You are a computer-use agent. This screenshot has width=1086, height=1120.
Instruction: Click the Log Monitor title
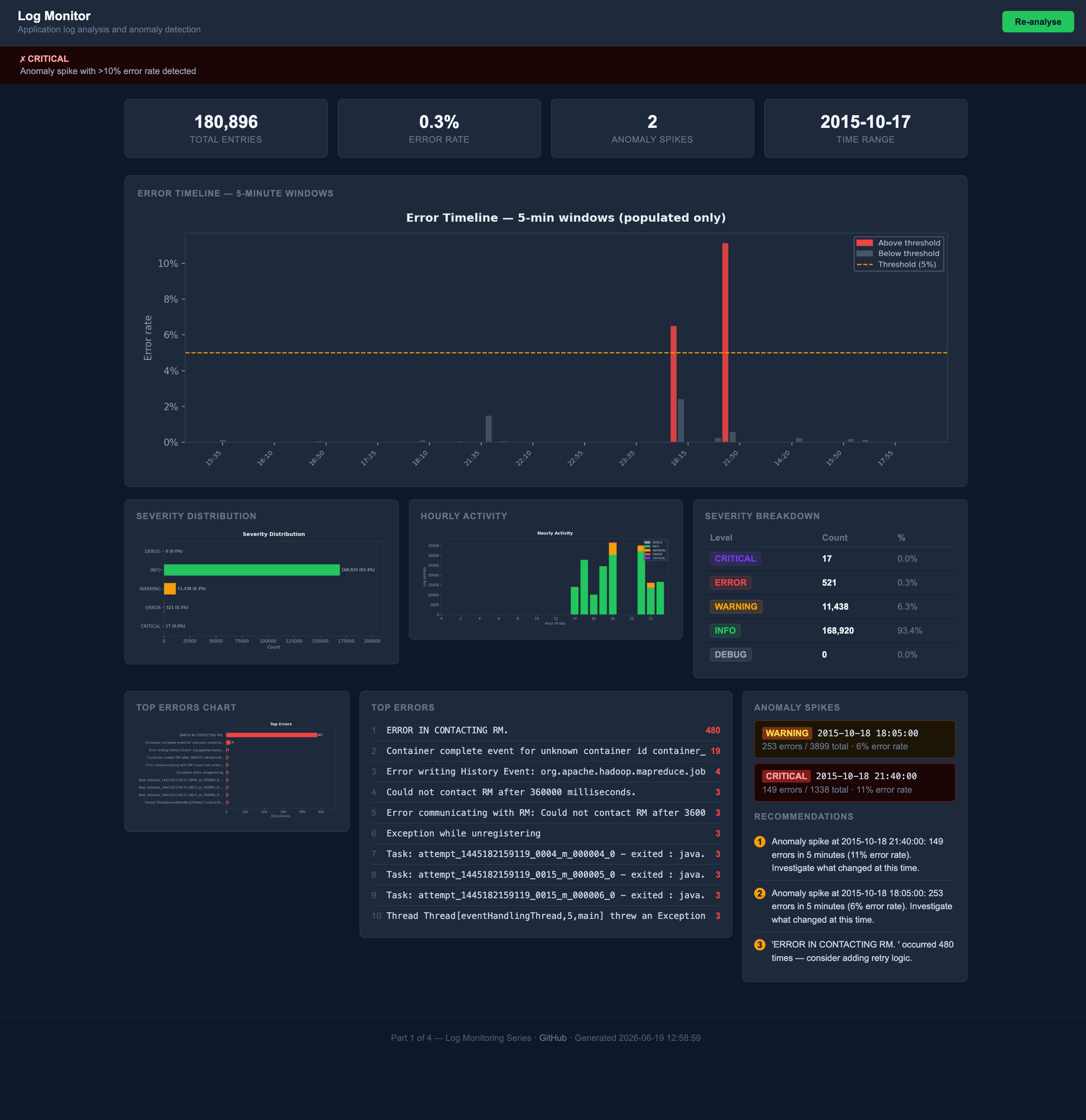point(54,16)
